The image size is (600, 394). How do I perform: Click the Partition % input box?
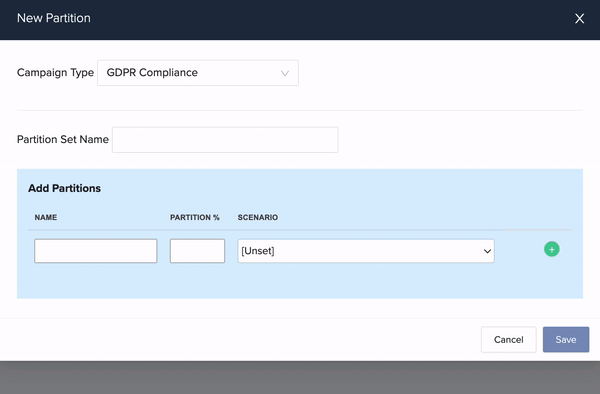197,251
